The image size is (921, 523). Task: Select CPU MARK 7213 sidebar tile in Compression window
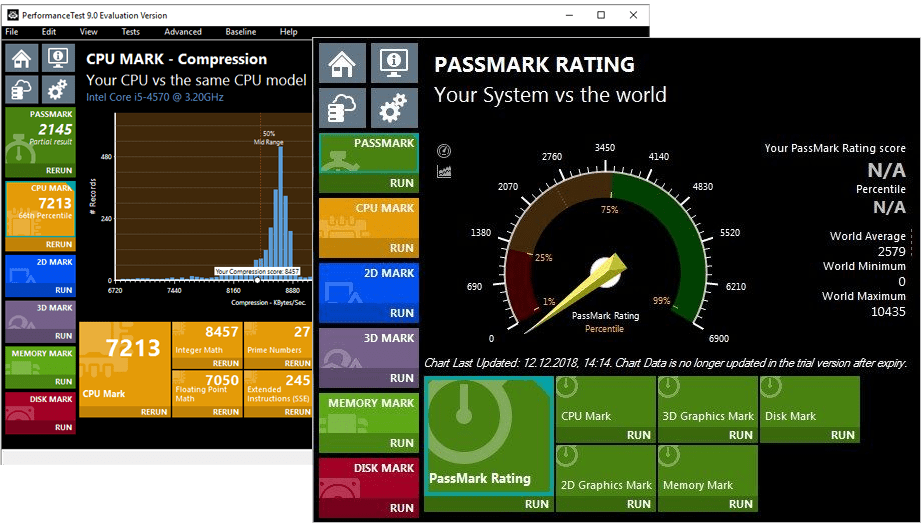(41, 216)
